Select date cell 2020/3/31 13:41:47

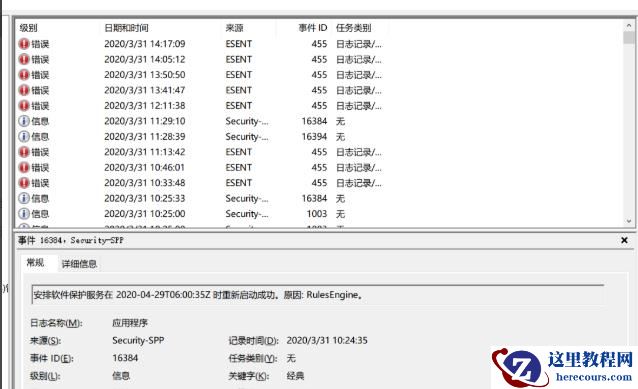coord(145,90)
